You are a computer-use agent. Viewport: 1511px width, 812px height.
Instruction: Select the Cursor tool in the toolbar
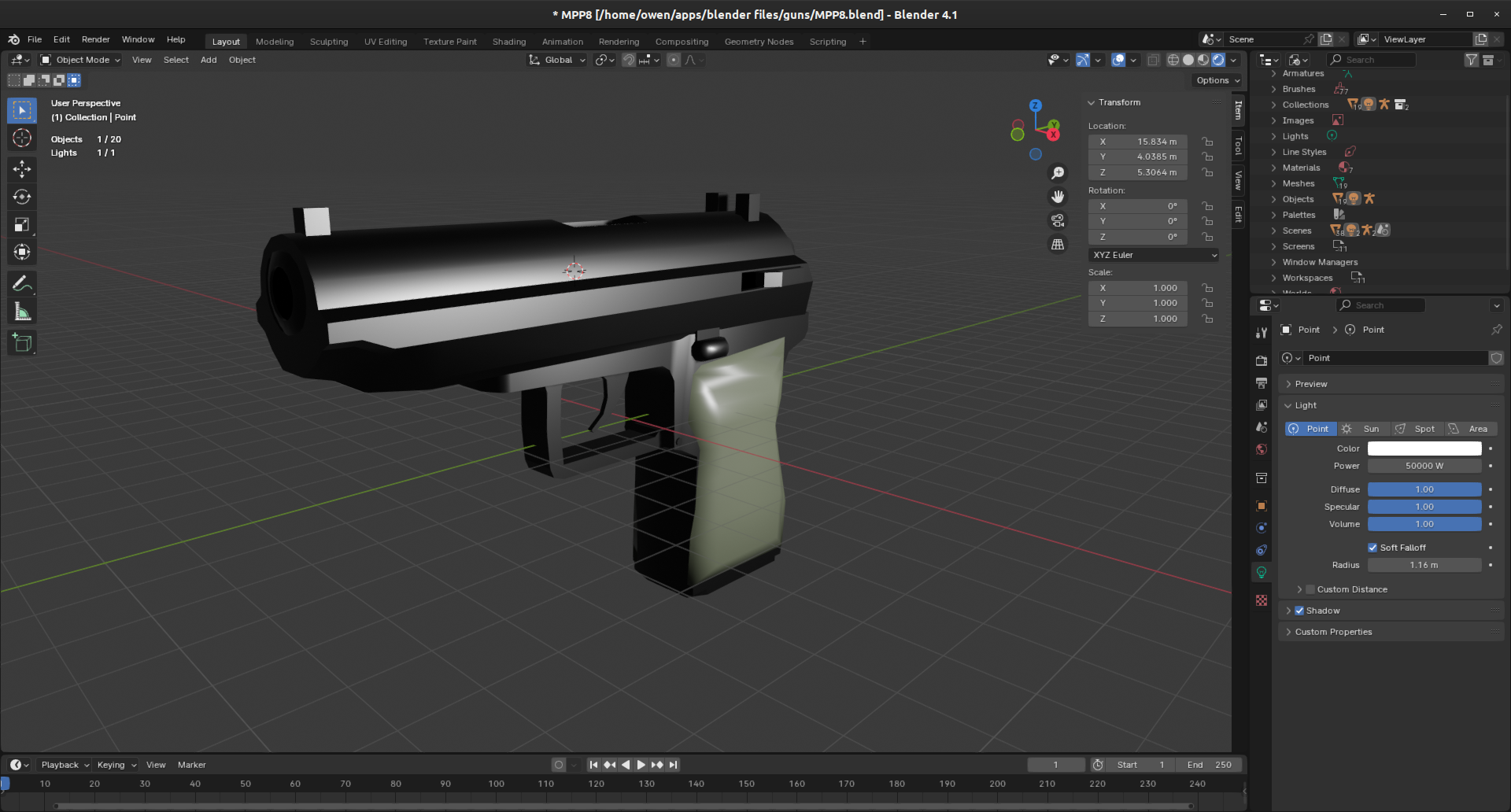(x=22, y=138)
